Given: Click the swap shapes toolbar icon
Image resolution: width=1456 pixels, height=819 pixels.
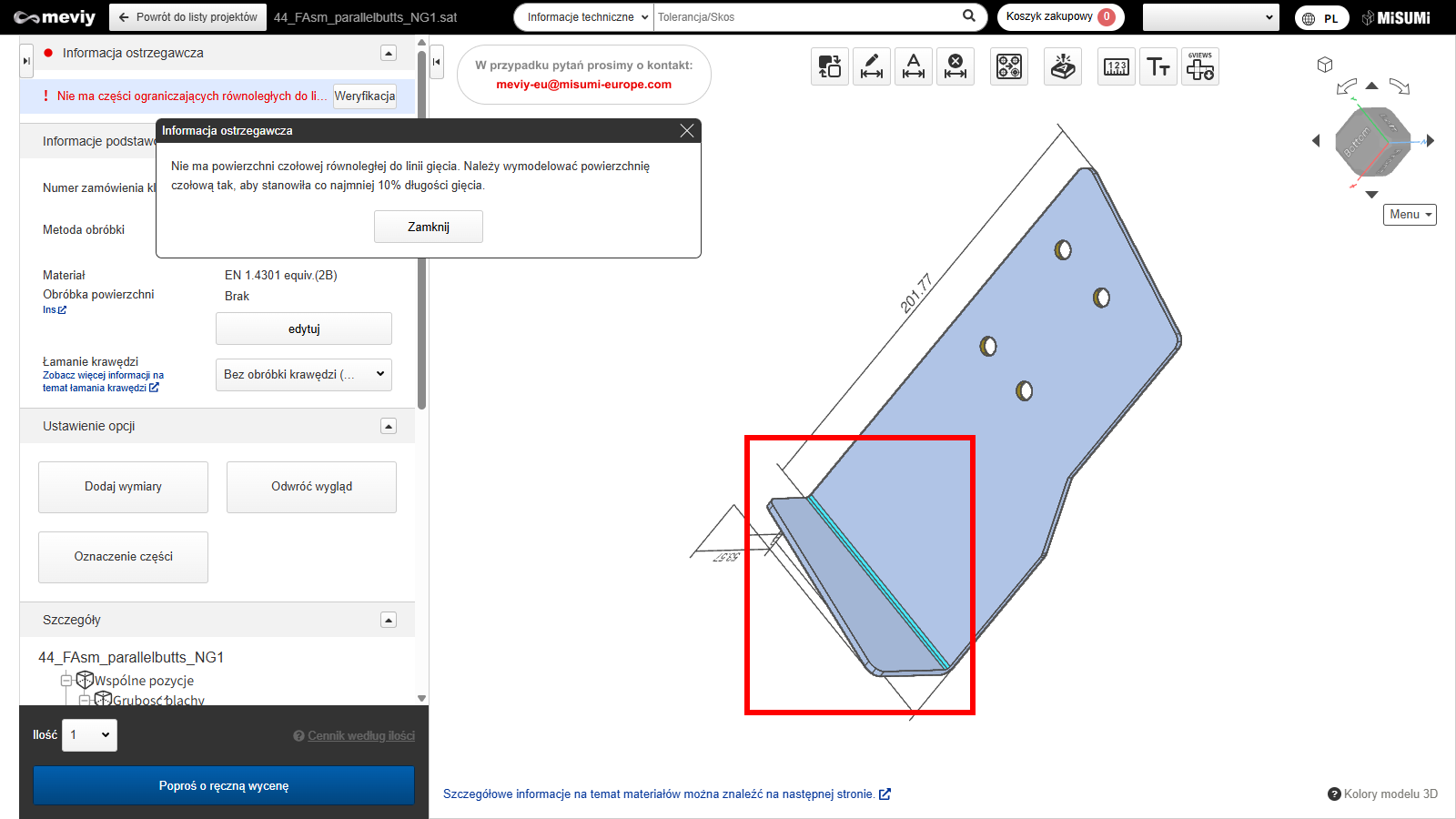Looking at the screenshot, I should (829, 66).
